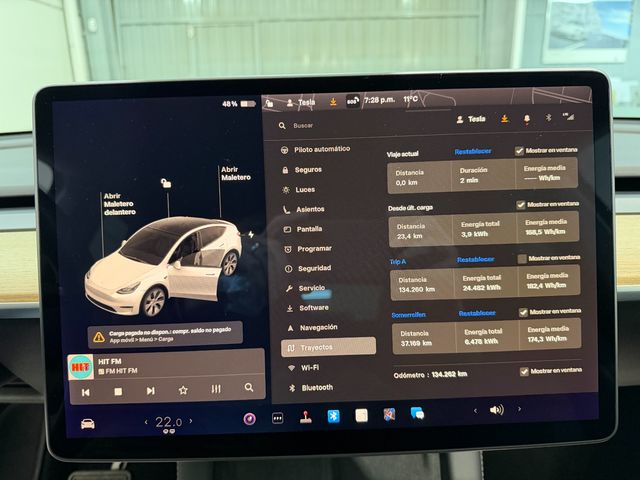The height and width of the screenshot is (480, 640).
Task: Lower volume with left chevron
Action: (475, 411)
